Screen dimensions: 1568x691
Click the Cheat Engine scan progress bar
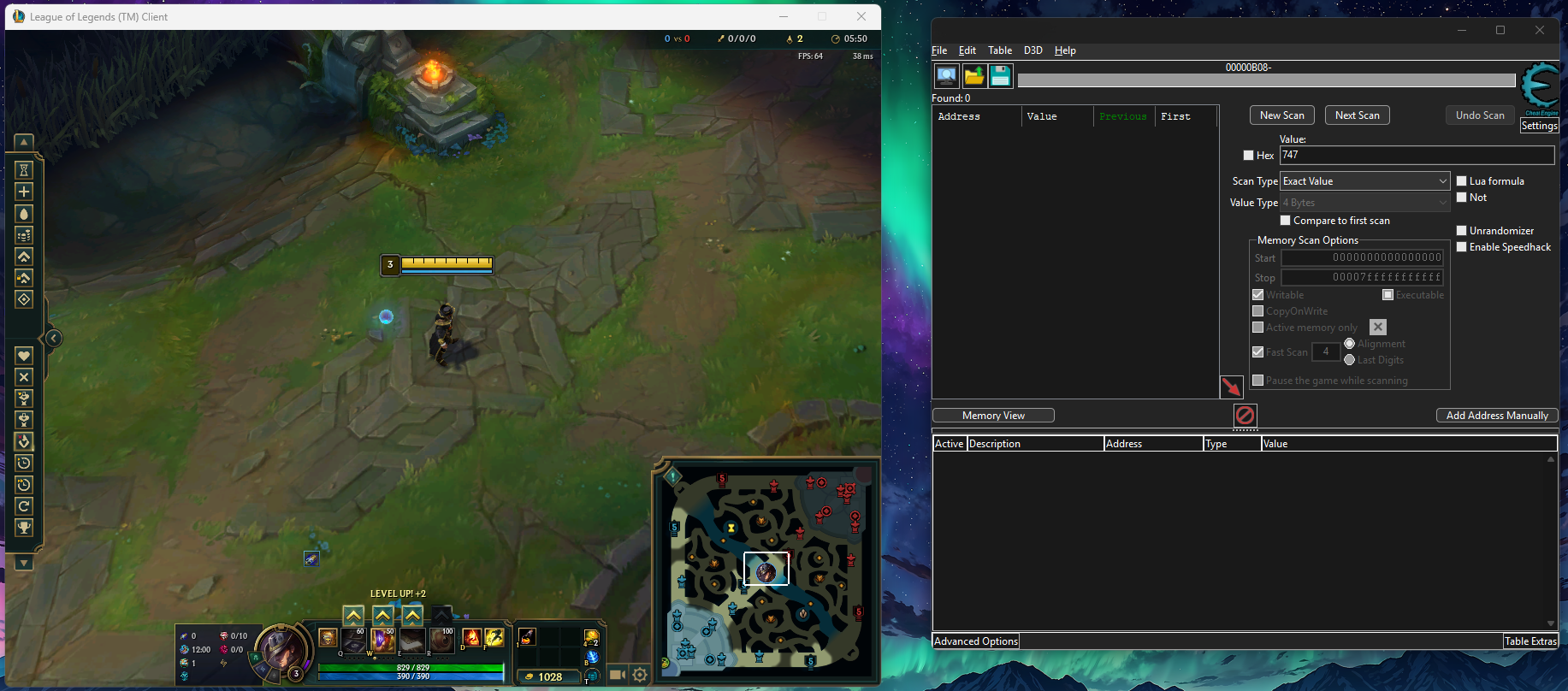pos(1266,80)
